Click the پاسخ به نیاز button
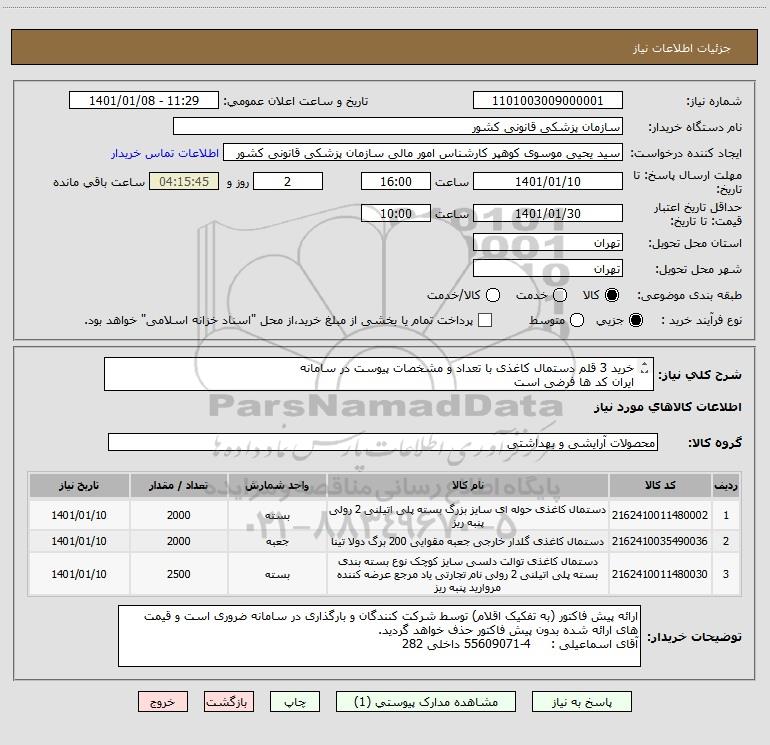This screenshot has width=770, height=745. click(582, 702)
